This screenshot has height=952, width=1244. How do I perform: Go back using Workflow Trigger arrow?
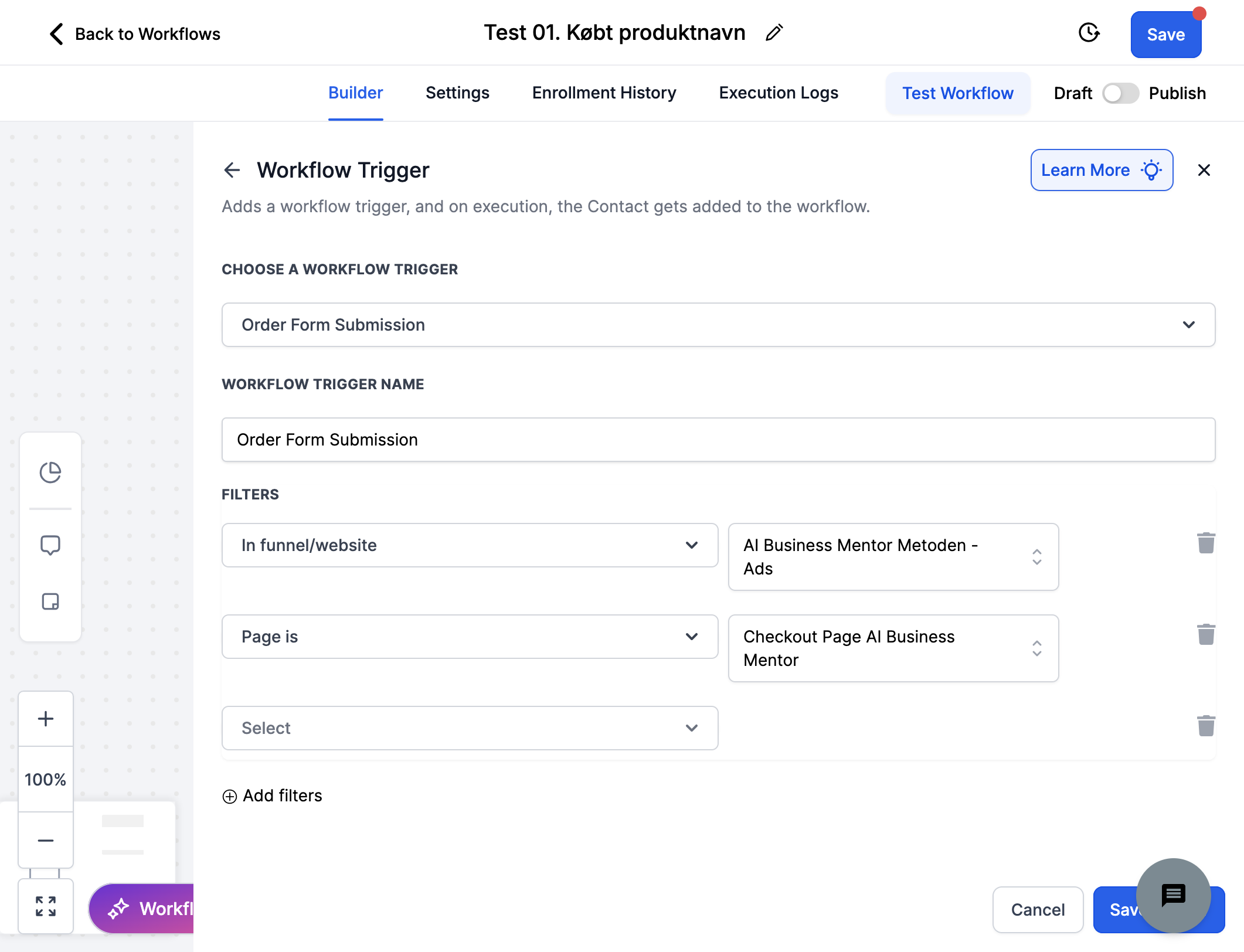coord(232,170)
